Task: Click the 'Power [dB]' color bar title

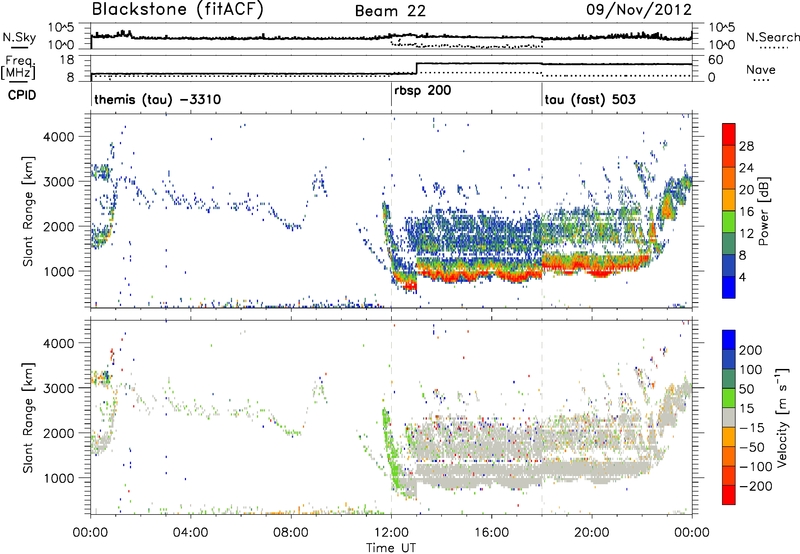Action: click(x=763, y=211)
